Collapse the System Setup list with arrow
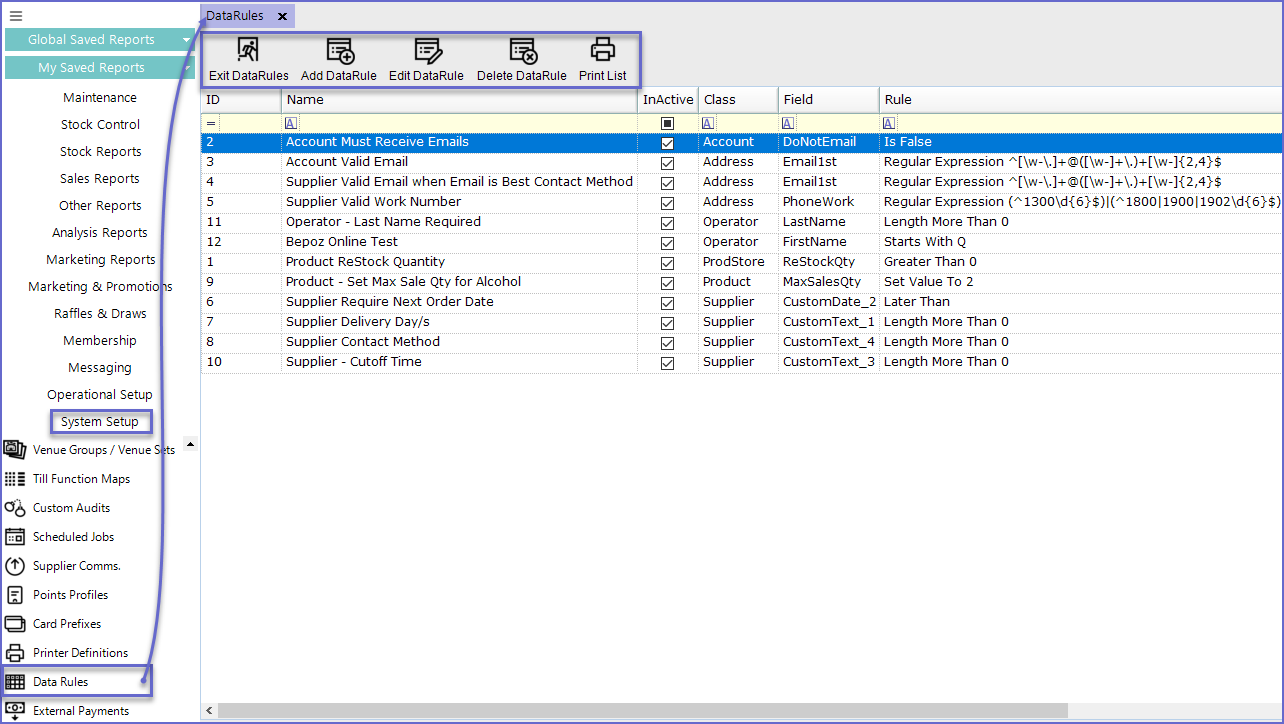Viewport: 1284px width, 724px height. tap(190, 443)
